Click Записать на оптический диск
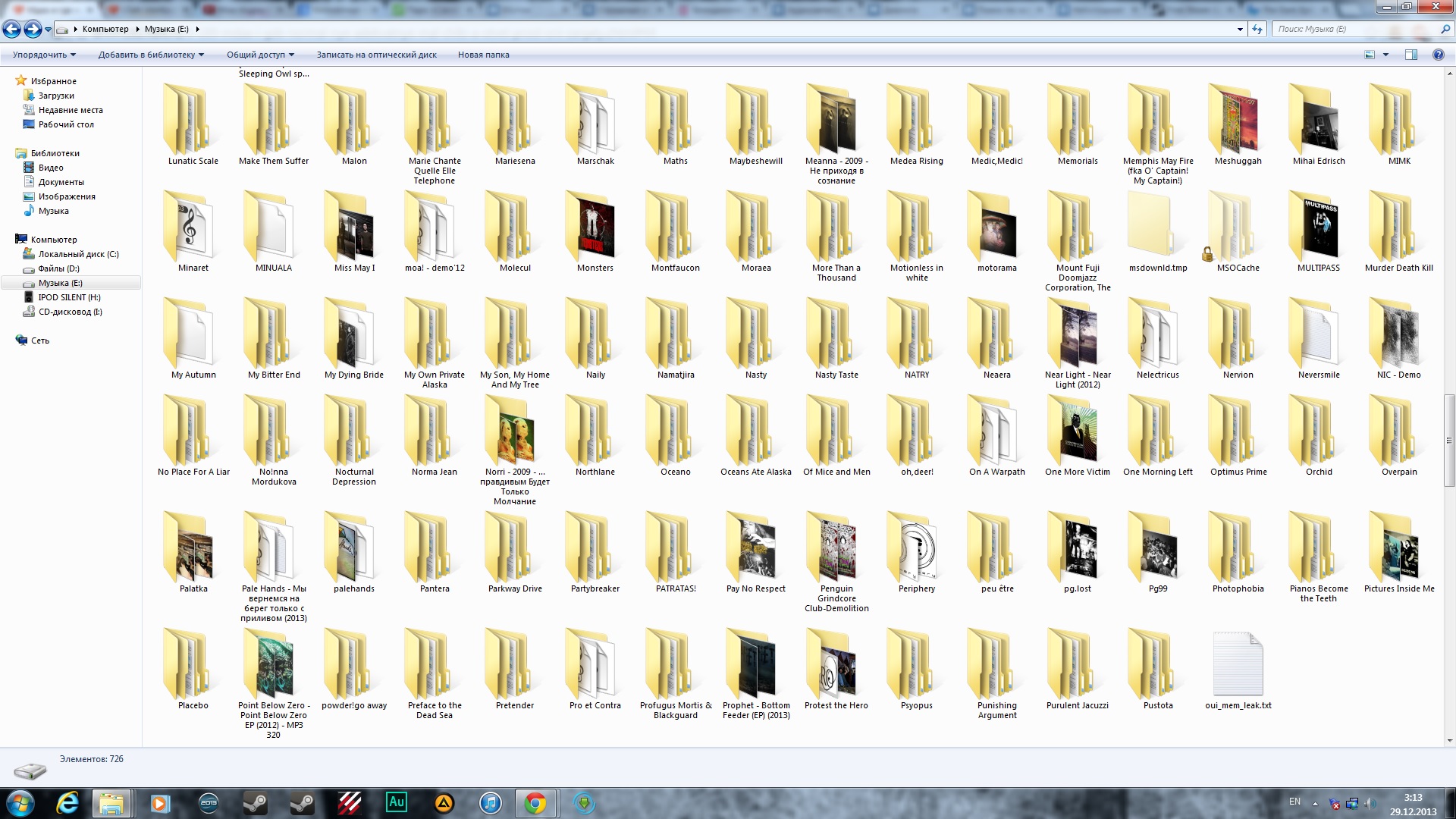The width and height of the screenshot is (1456, 819). coord(376,55)
